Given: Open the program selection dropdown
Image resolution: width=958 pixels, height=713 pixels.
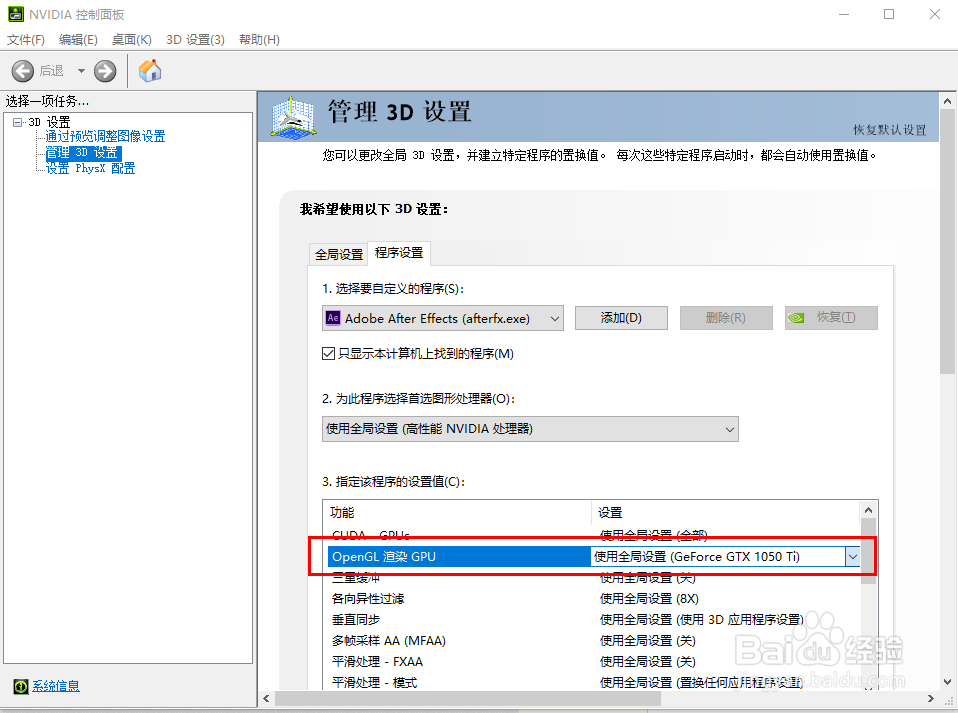Looking at the screenshot, I should [x=558, y=317].
